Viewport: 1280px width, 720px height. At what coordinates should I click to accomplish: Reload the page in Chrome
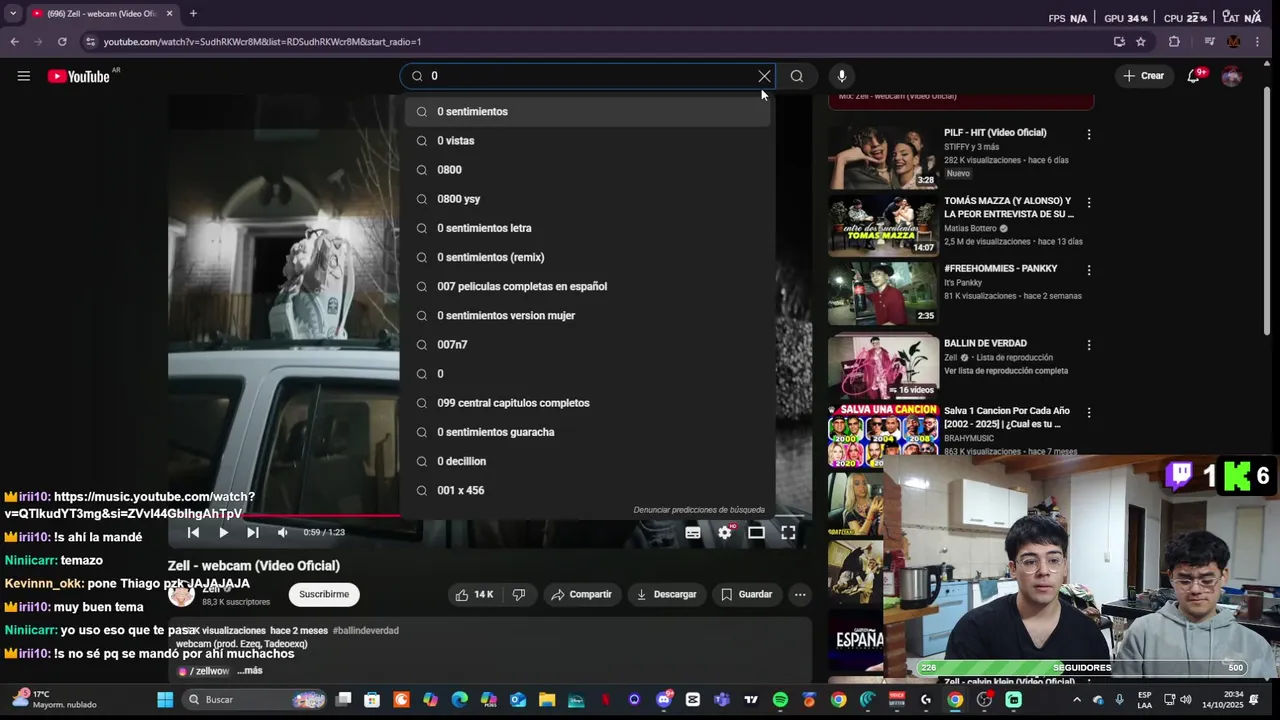62,42
